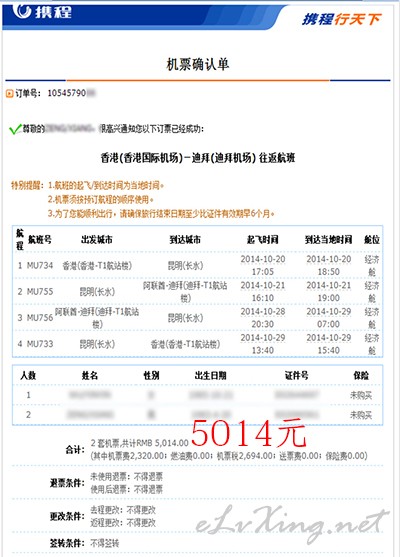Select order number 10545790 text
Screen dimensions: 400x557
[67, 93]
